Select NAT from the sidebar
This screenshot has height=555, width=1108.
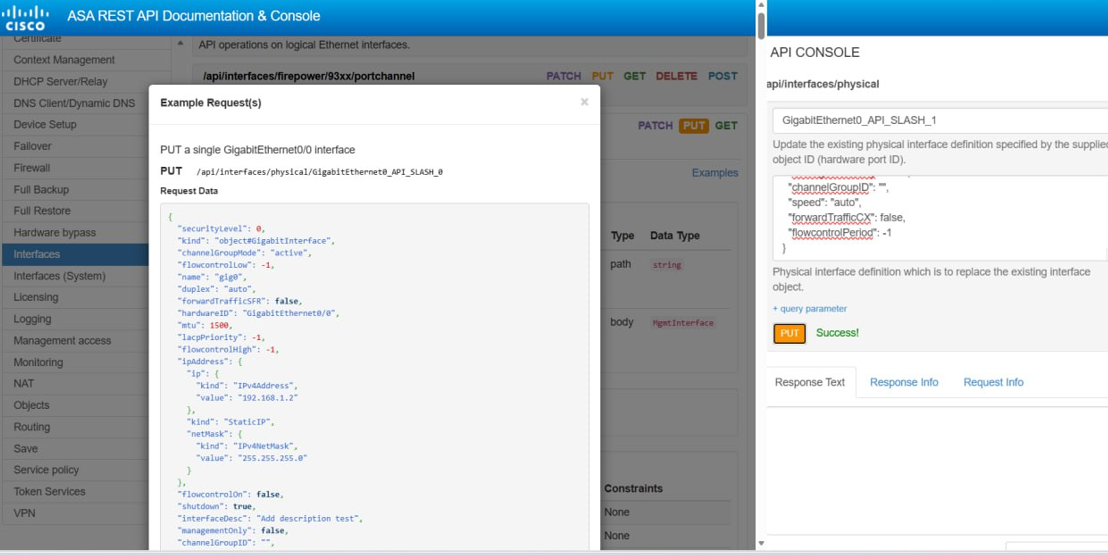24,383
